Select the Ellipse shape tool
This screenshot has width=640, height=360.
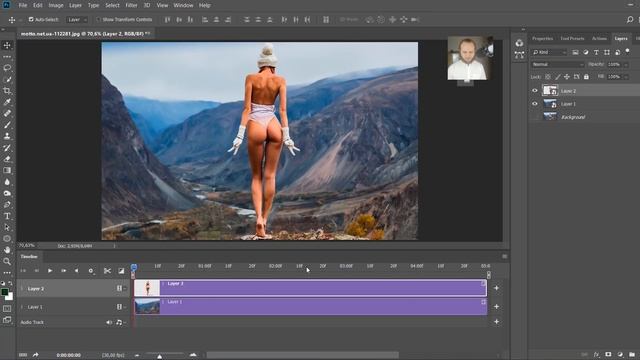point(7,238)
